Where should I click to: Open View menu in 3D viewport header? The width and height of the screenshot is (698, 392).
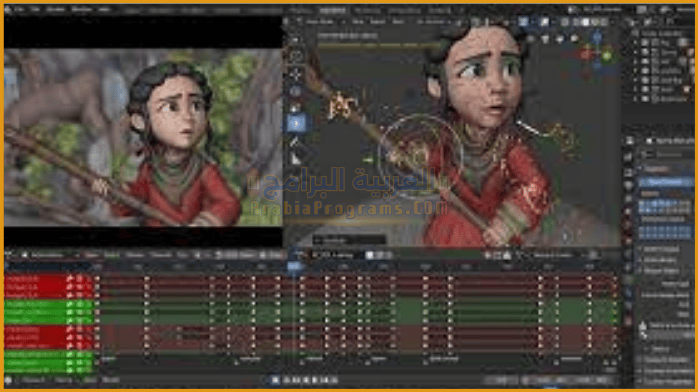pyautogui.click(x=358, y=21)
